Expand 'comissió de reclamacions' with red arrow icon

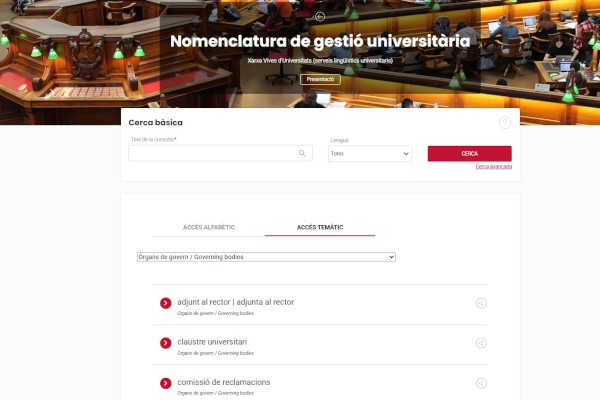tap(165, 383)
